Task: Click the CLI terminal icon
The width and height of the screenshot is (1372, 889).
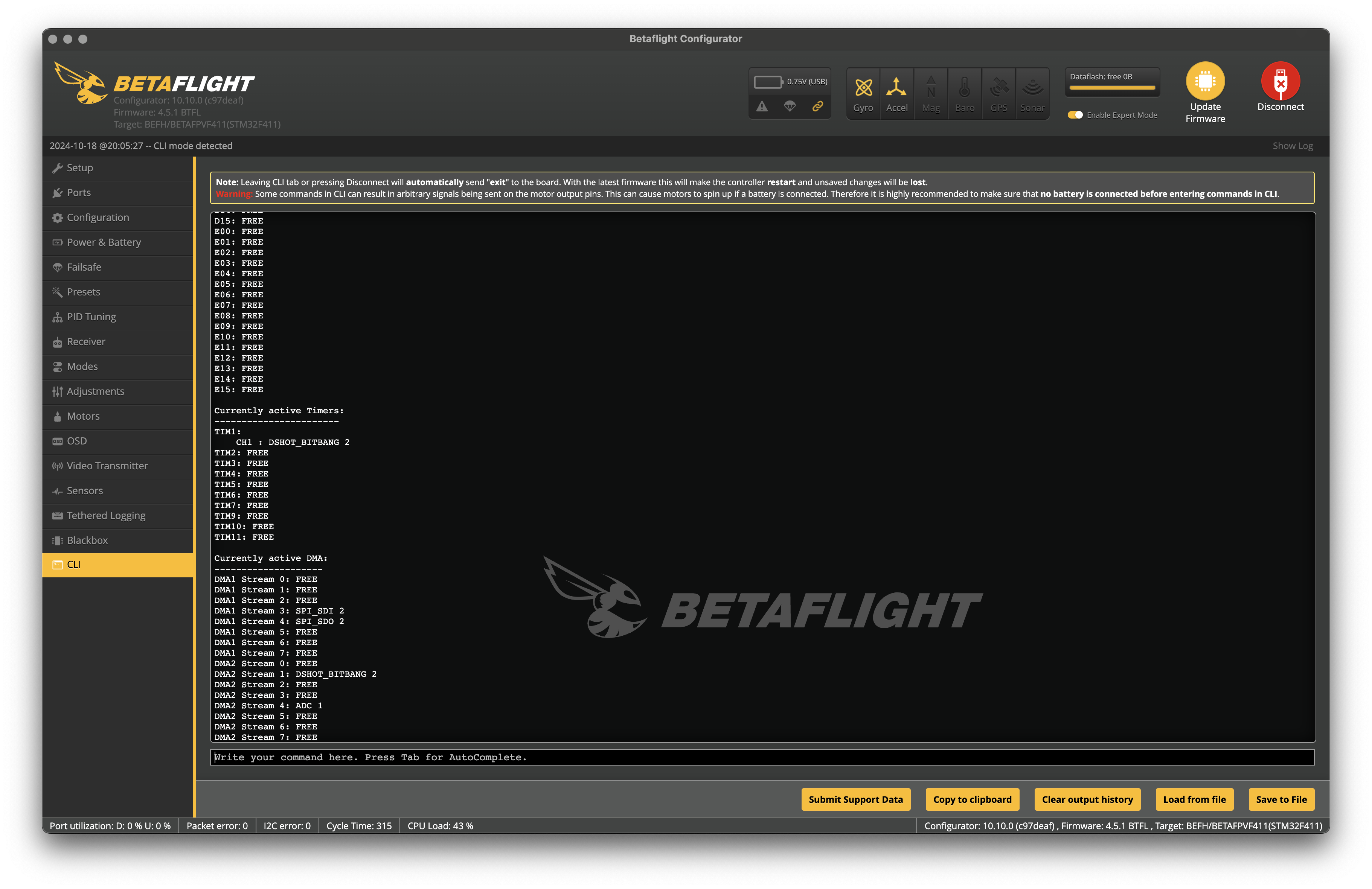Action: click(x=57, y=565)
